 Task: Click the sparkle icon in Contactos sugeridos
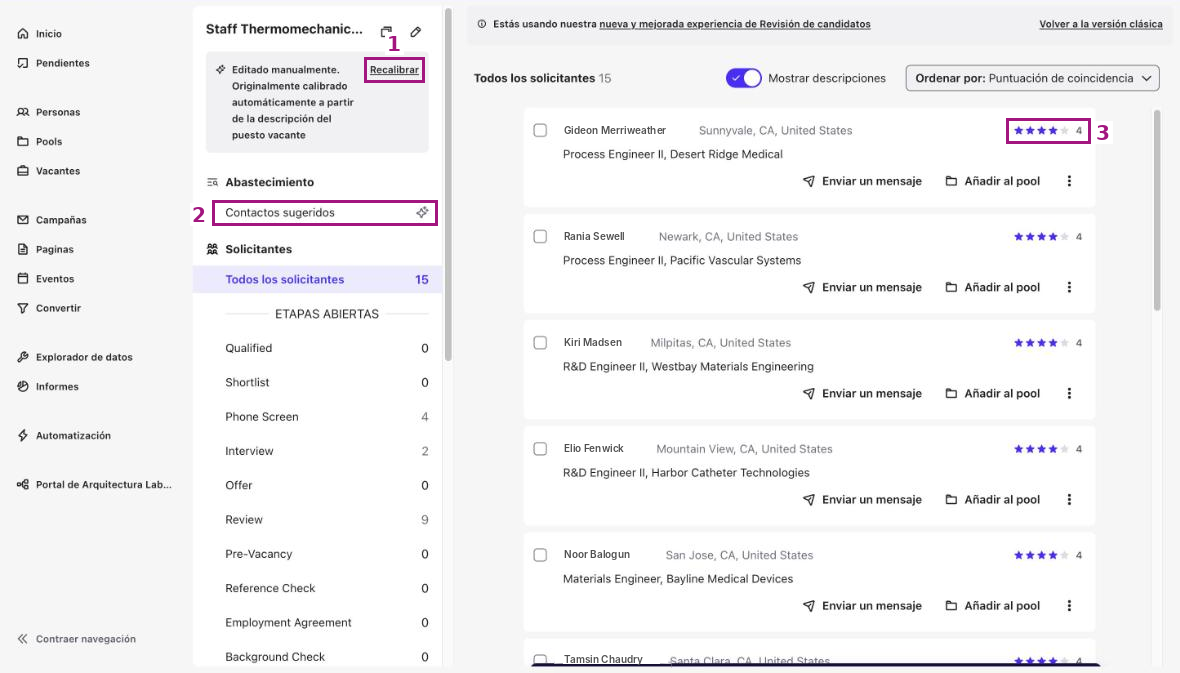click(x=422, y=212)
